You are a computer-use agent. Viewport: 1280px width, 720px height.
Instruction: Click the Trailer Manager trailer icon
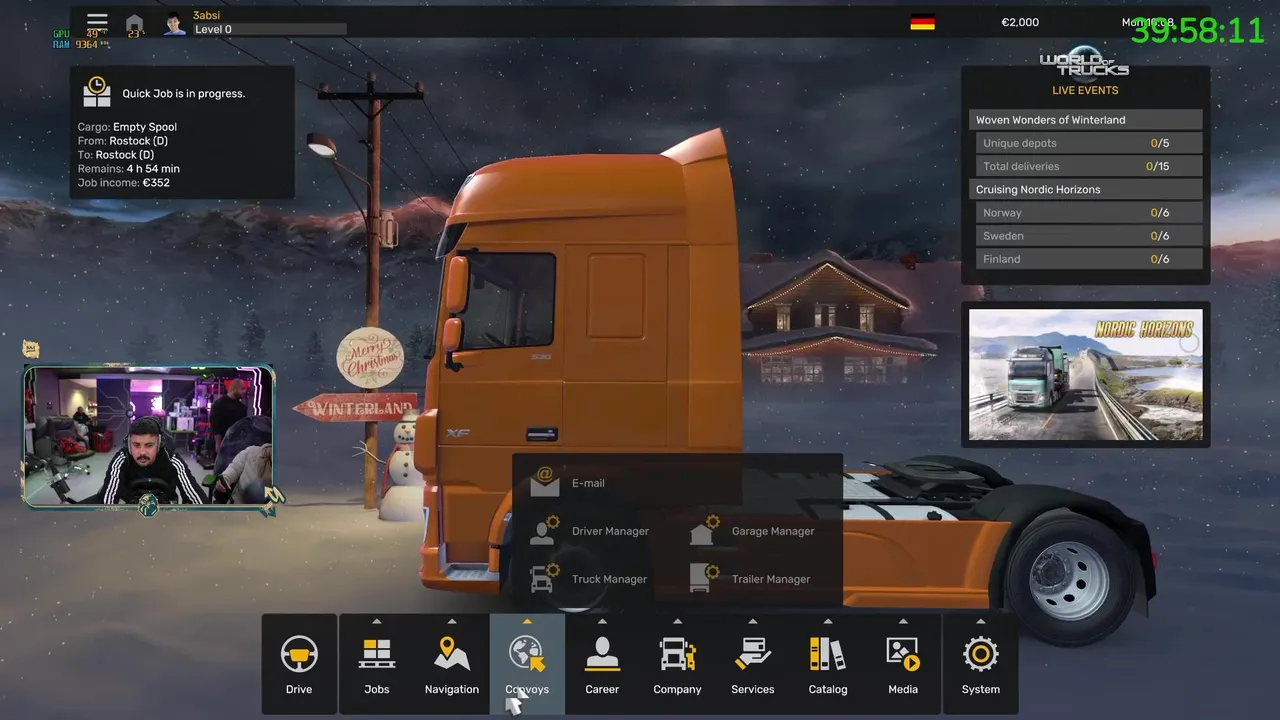[704, 578]
